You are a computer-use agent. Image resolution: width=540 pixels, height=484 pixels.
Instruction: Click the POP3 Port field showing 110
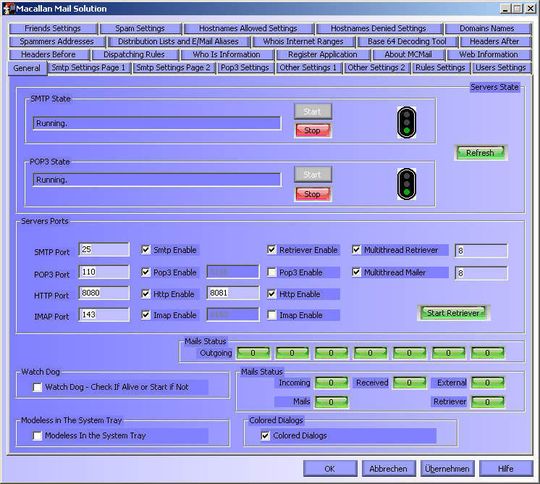click(x=104, y=272)
